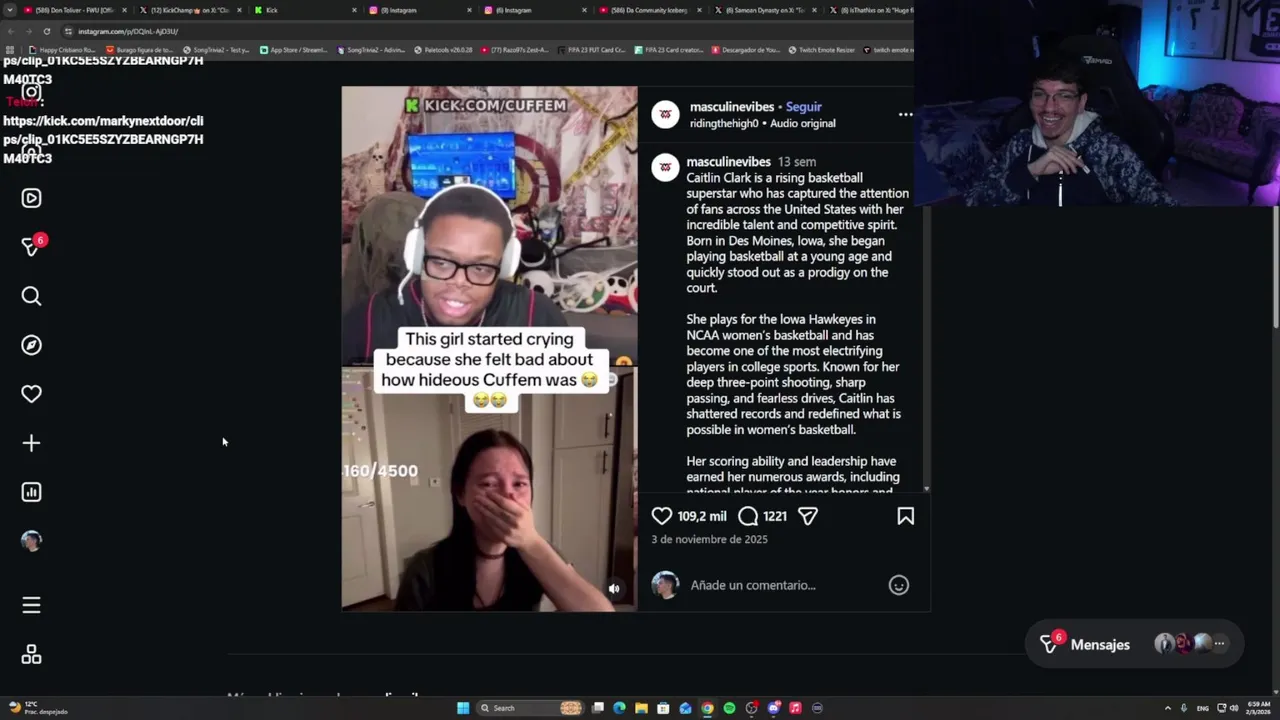Switch to the Da Community Iceberg tab
Viewport: 1280px width, 720px height.
[x=650, y=10]
